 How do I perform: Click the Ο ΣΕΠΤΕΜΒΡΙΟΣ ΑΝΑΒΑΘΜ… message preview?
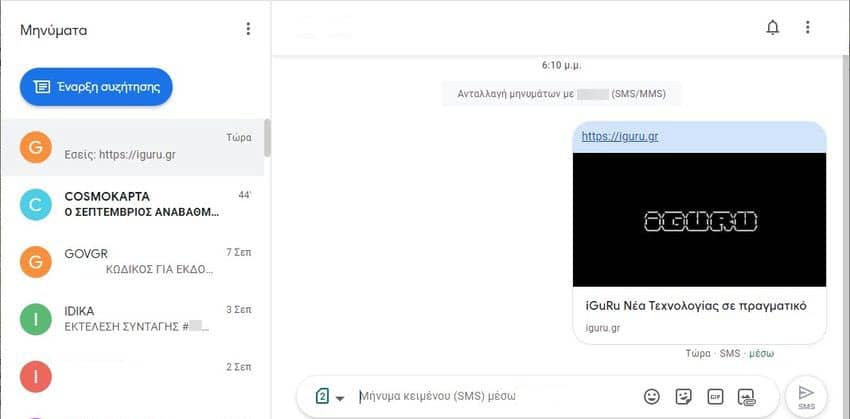pos(141,212)
